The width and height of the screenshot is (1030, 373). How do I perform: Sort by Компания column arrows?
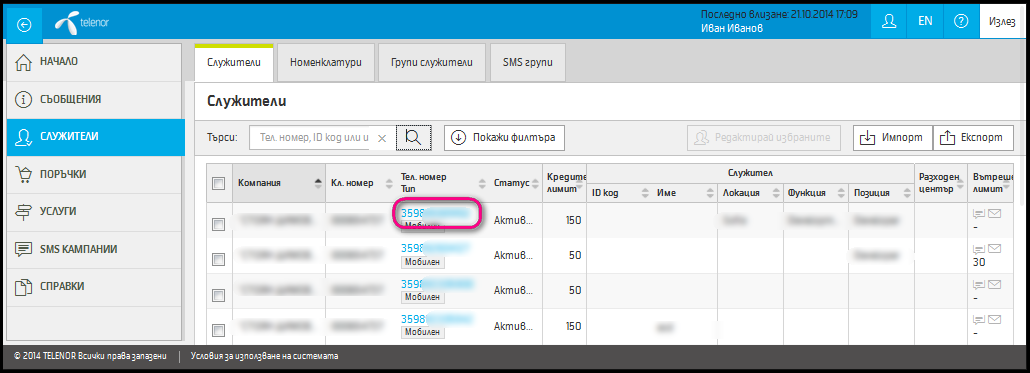pos(319,183)
